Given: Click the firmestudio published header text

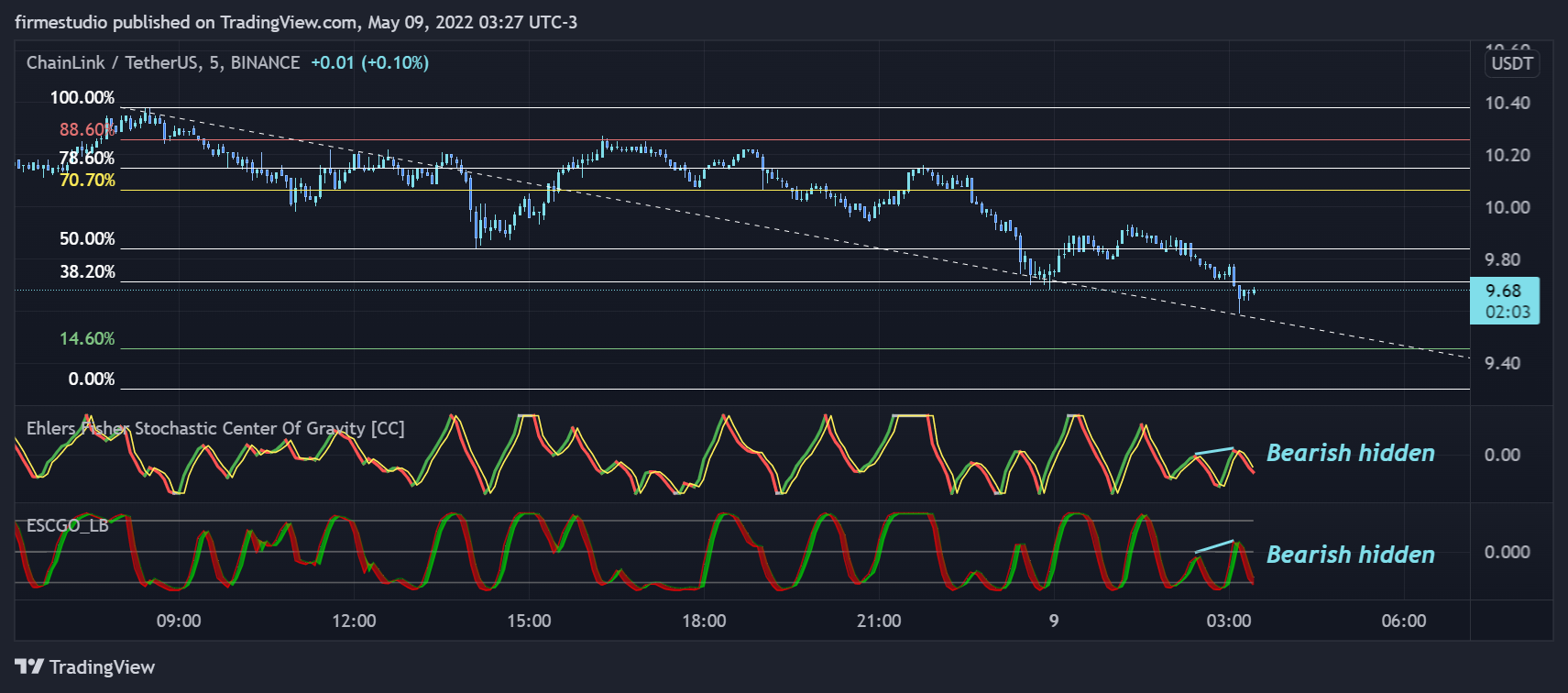Looking at the screenshot, I should pyautogui.click(x=296, y=22).
